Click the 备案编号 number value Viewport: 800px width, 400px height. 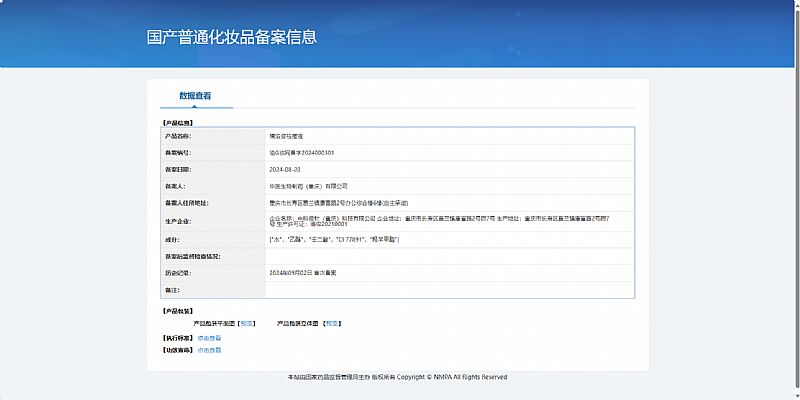(x=302, y=153)
